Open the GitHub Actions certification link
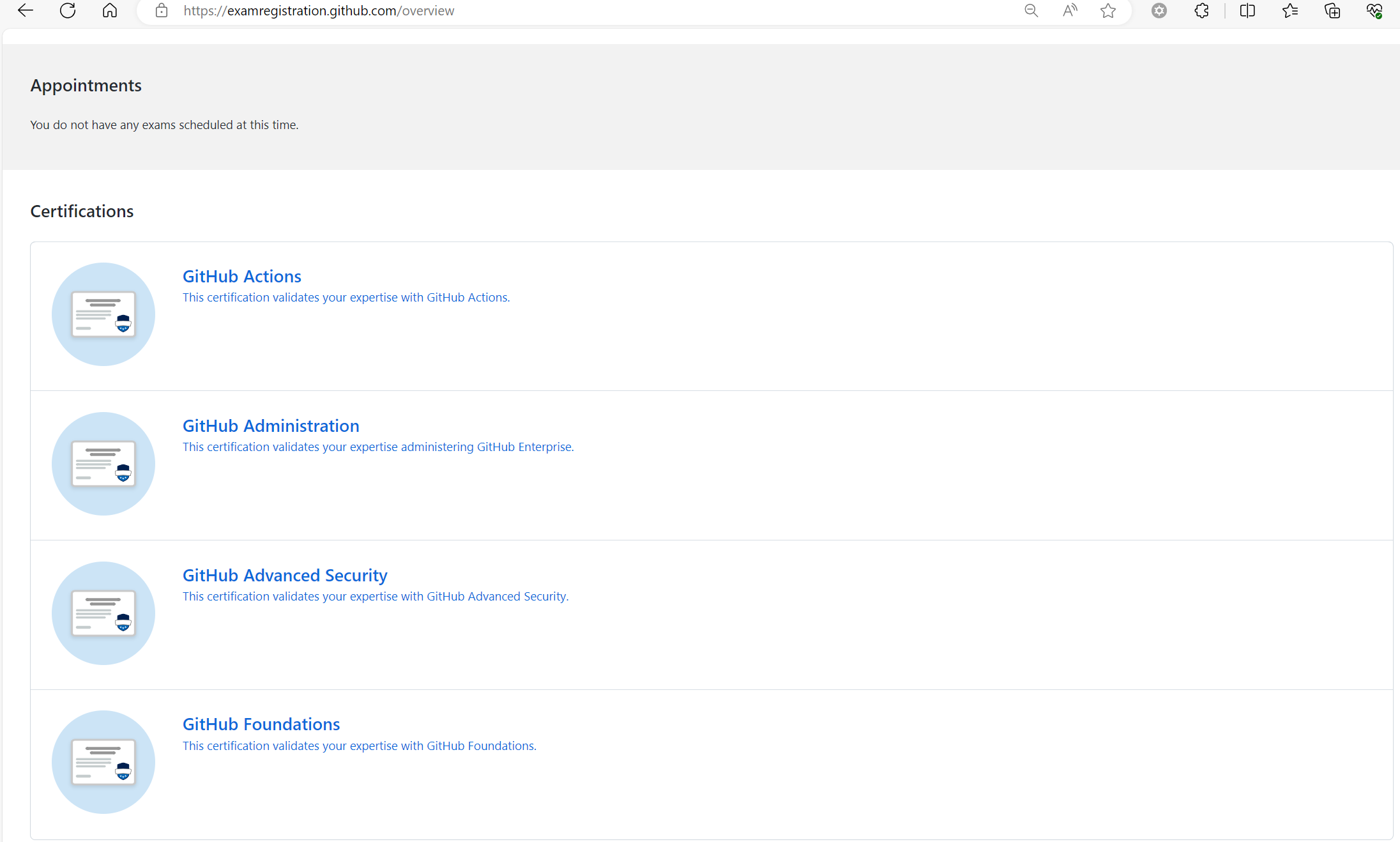The height and width of the screenshot is (842, 1400). (x=241, y=276)
